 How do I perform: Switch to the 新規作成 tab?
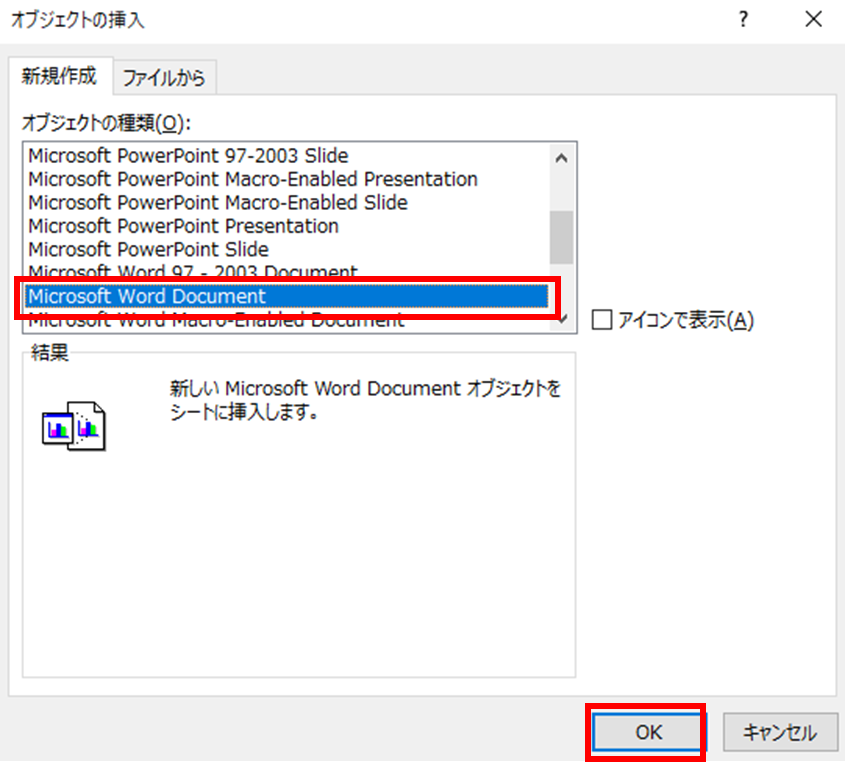(x=59, y=76)
